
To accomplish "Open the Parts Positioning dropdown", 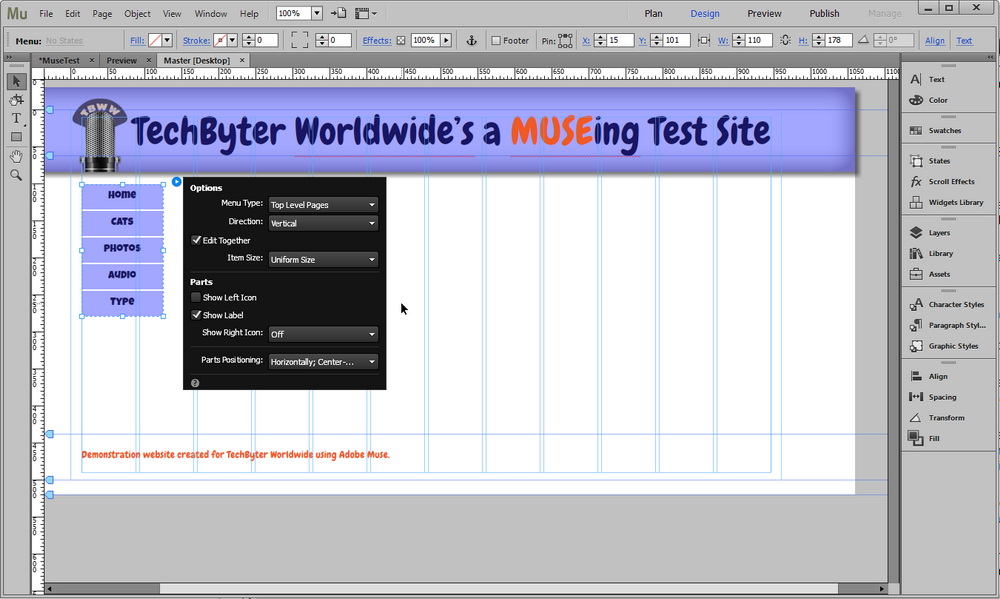I will 323,362.
